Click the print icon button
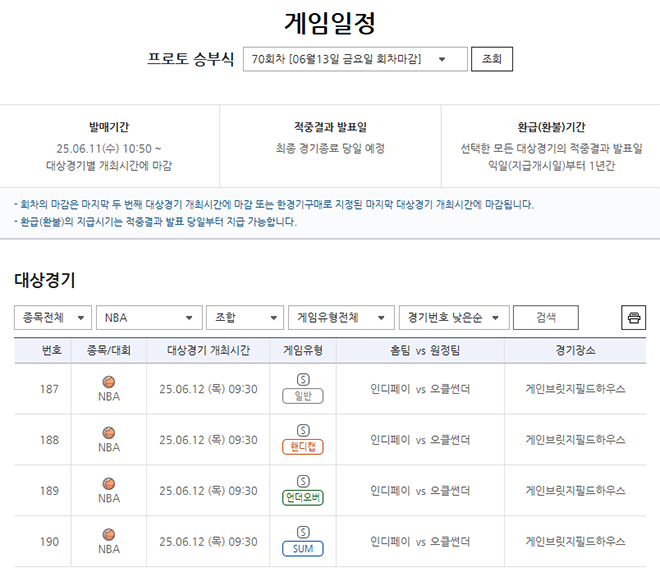This screenshot has height=572, width=660. [633, 318]
